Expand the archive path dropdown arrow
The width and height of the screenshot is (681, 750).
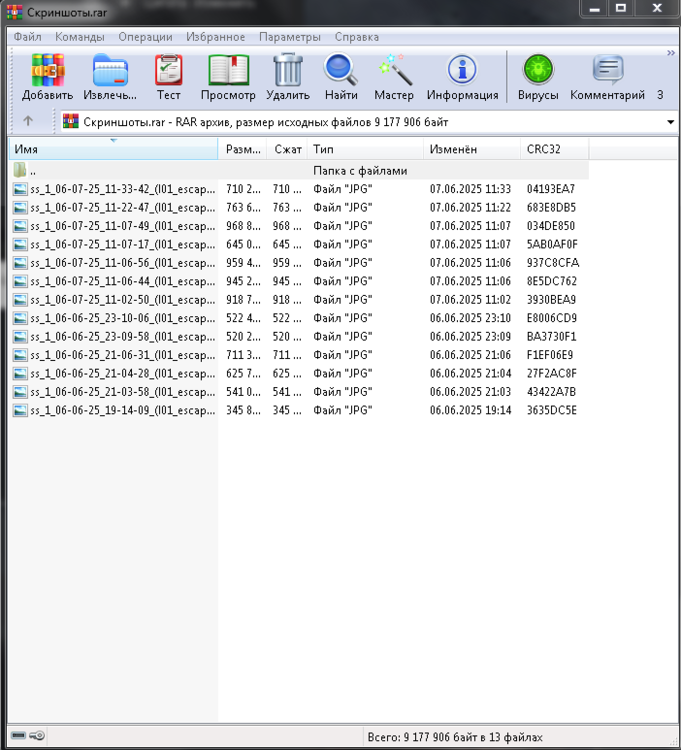[670, 122]
